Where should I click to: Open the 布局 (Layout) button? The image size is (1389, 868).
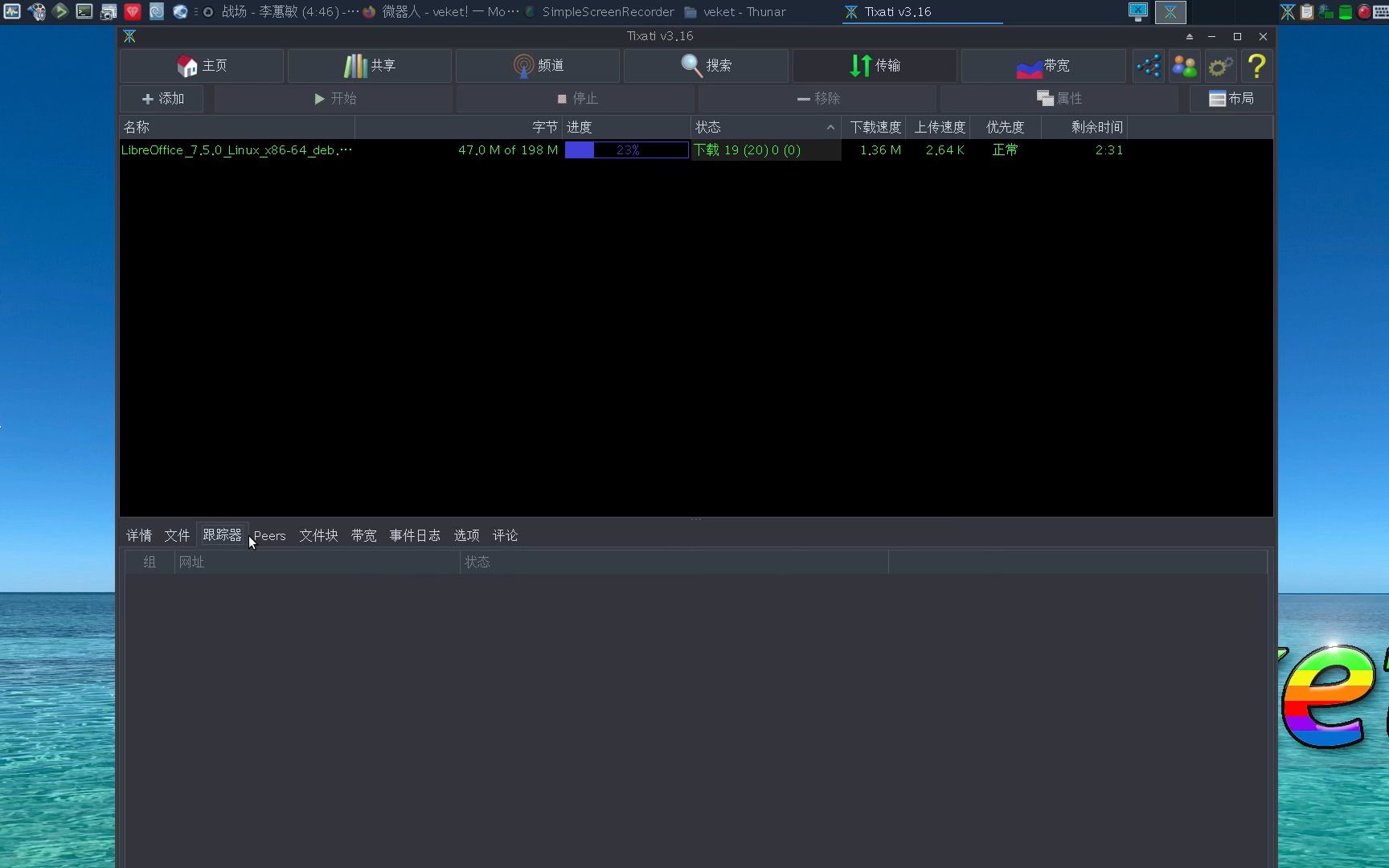(x=1231, y=99)
